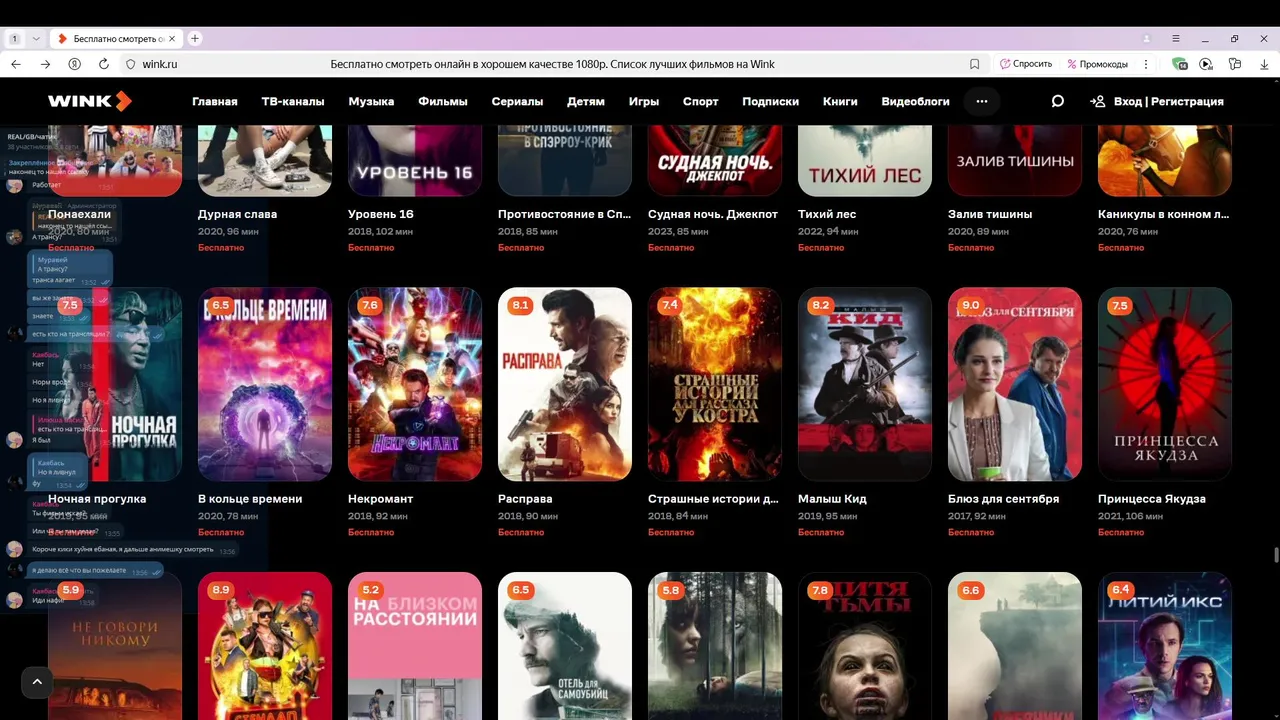Image resolution: width=1280 pixels, height=720 pixels.
Task: Expand the tab list dropdown chevron
Action: pos(36,38)
